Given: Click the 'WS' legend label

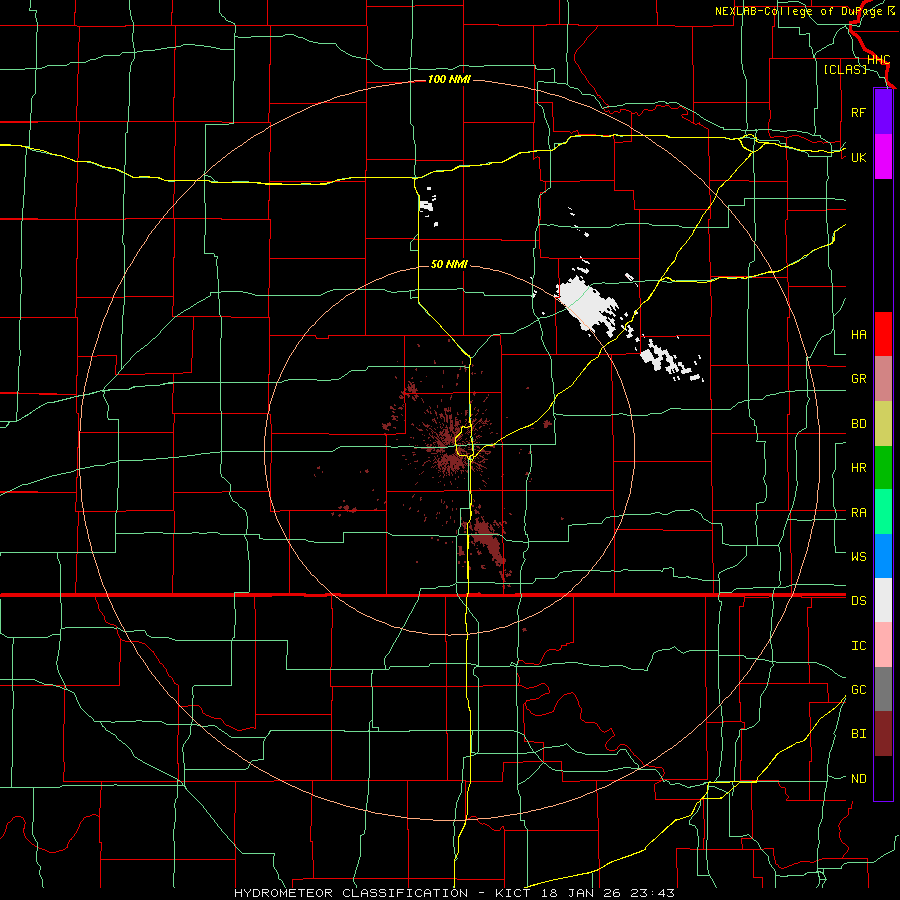Looking at the screenshot, I should 858,557.
